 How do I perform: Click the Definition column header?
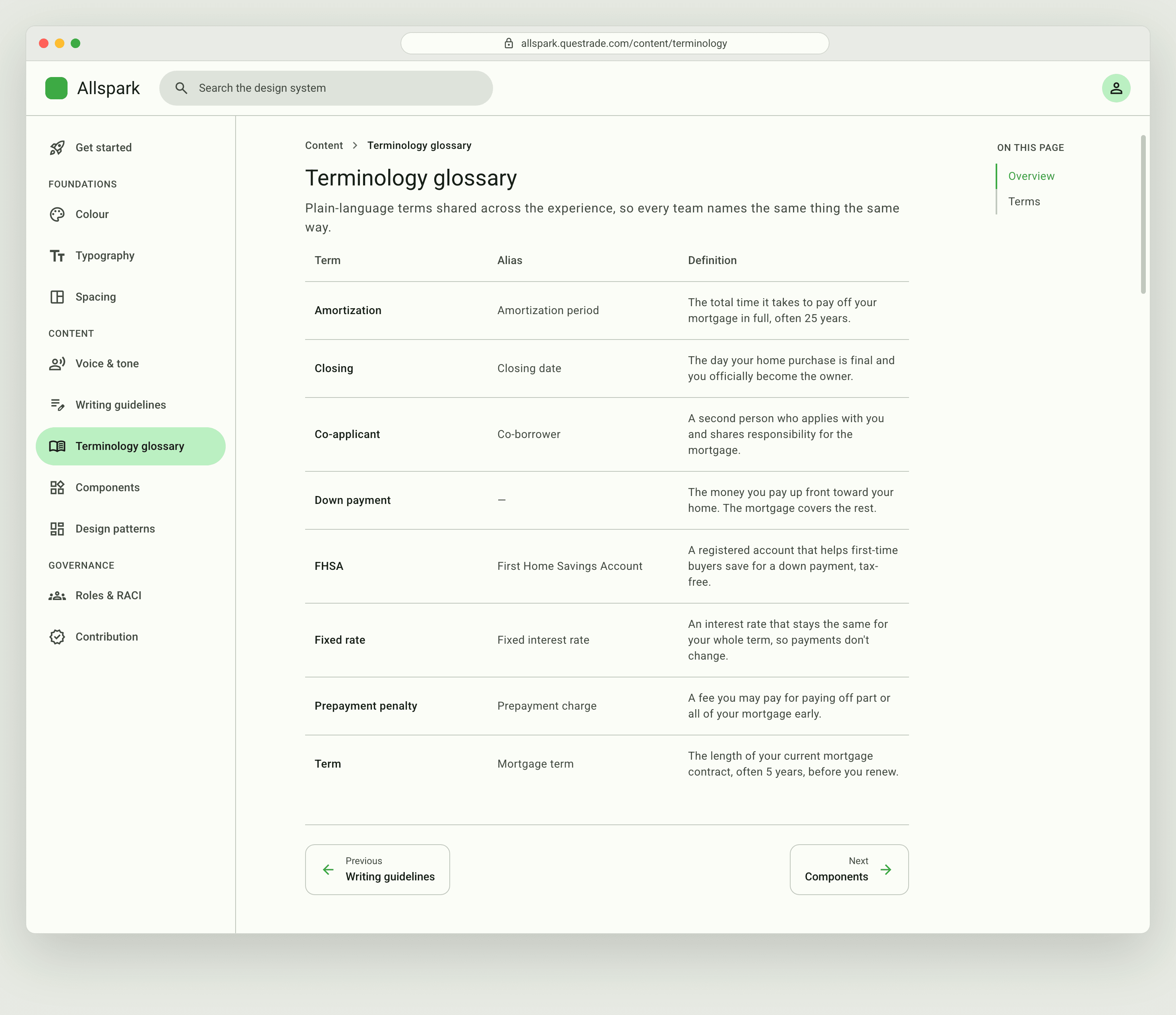(x=712, y=261)
